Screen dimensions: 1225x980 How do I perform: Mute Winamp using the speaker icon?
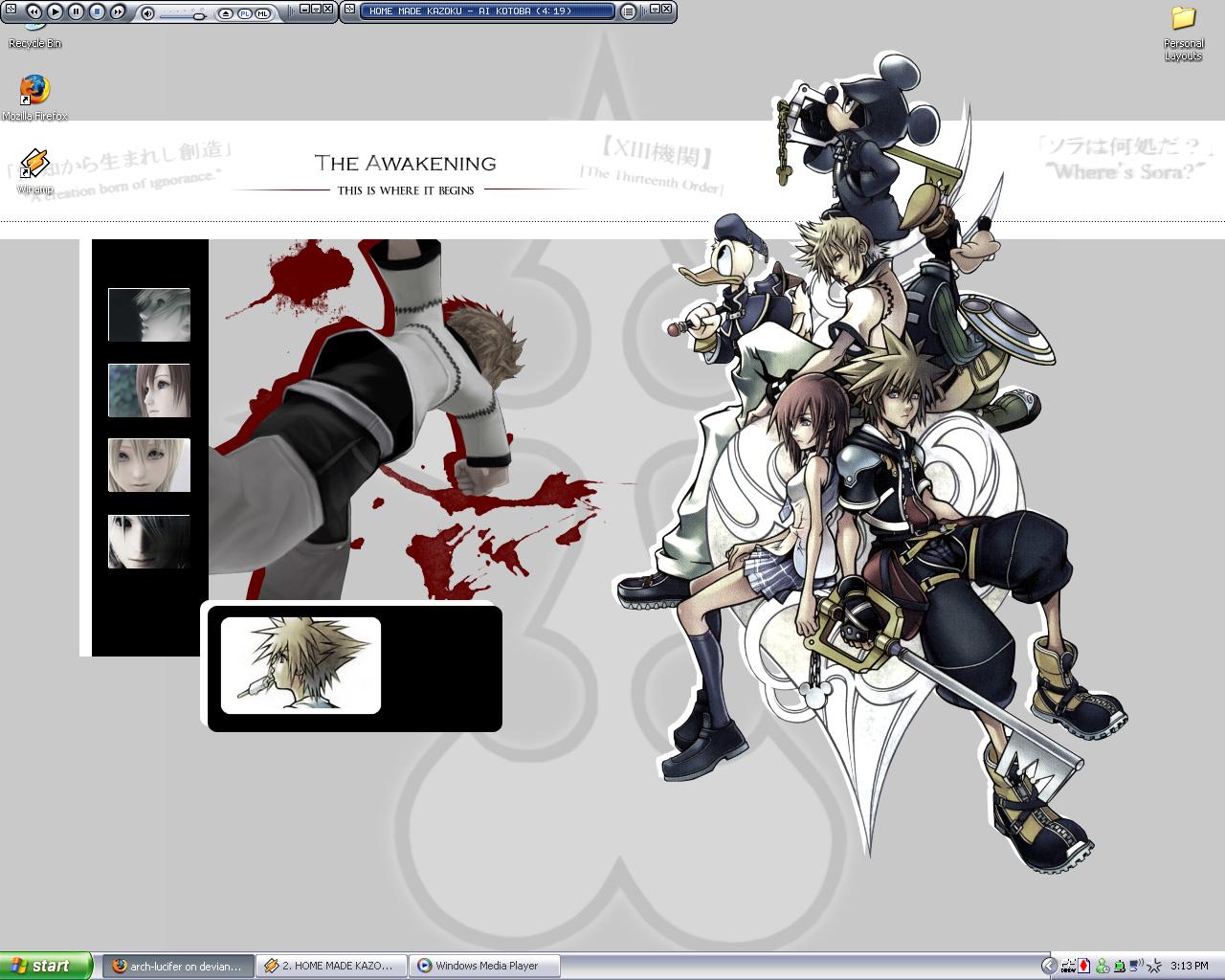(x=147, y=13)
